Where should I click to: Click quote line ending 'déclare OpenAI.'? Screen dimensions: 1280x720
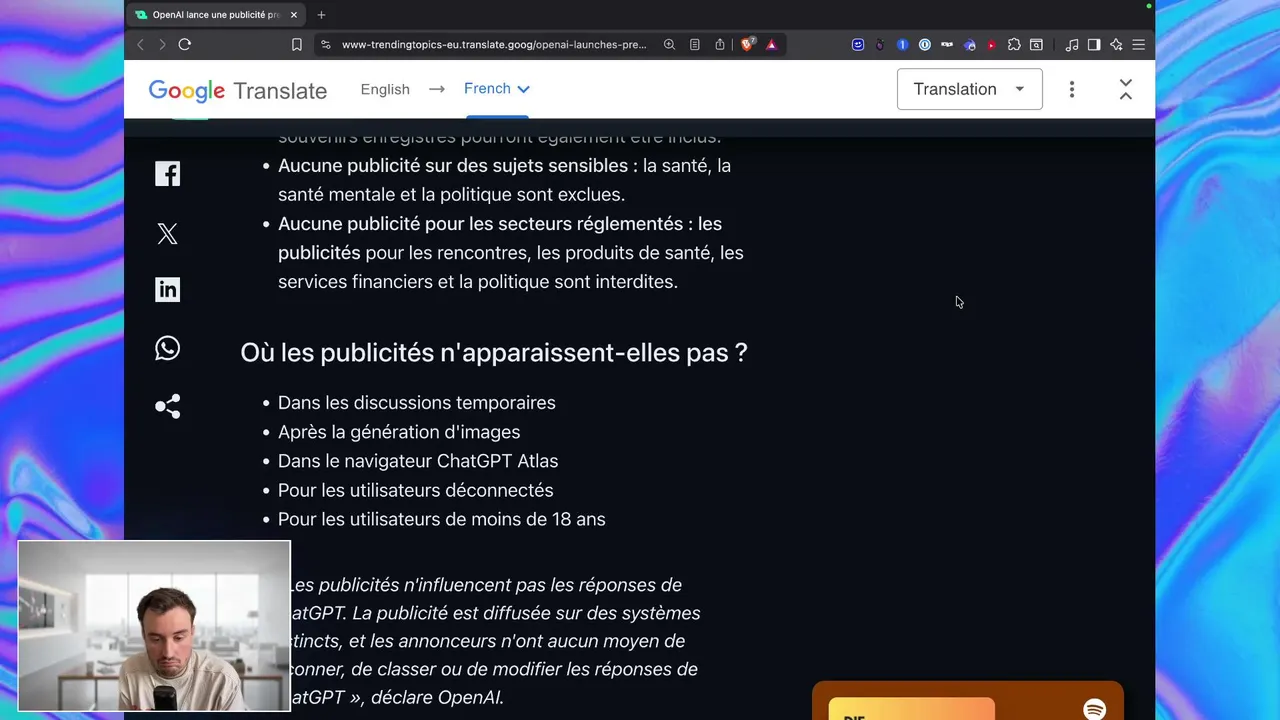[397, 697]
